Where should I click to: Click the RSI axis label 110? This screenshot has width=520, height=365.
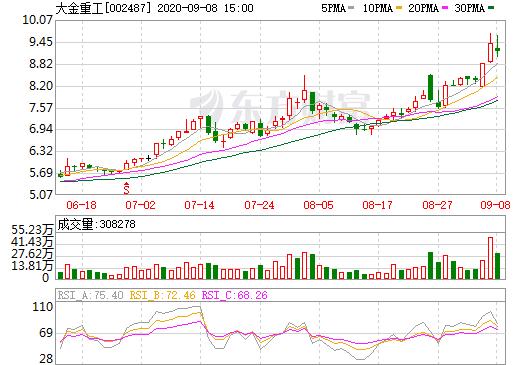[x=43, y=307]
